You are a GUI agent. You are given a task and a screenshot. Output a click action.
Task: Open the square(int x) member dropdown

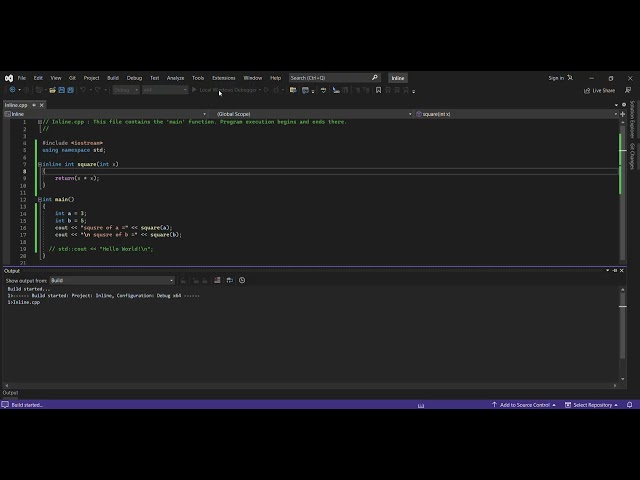(517, 114)
